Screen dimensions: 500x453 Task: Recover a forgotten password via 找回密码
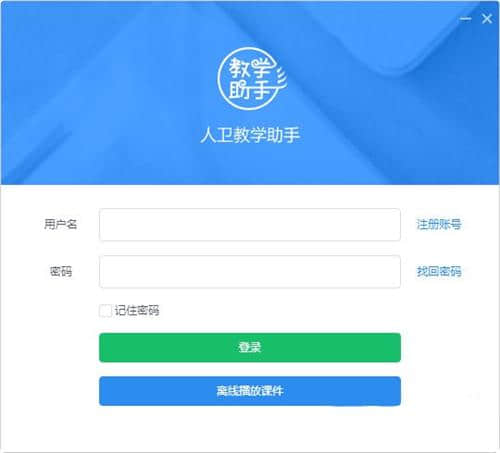[439, 271]
